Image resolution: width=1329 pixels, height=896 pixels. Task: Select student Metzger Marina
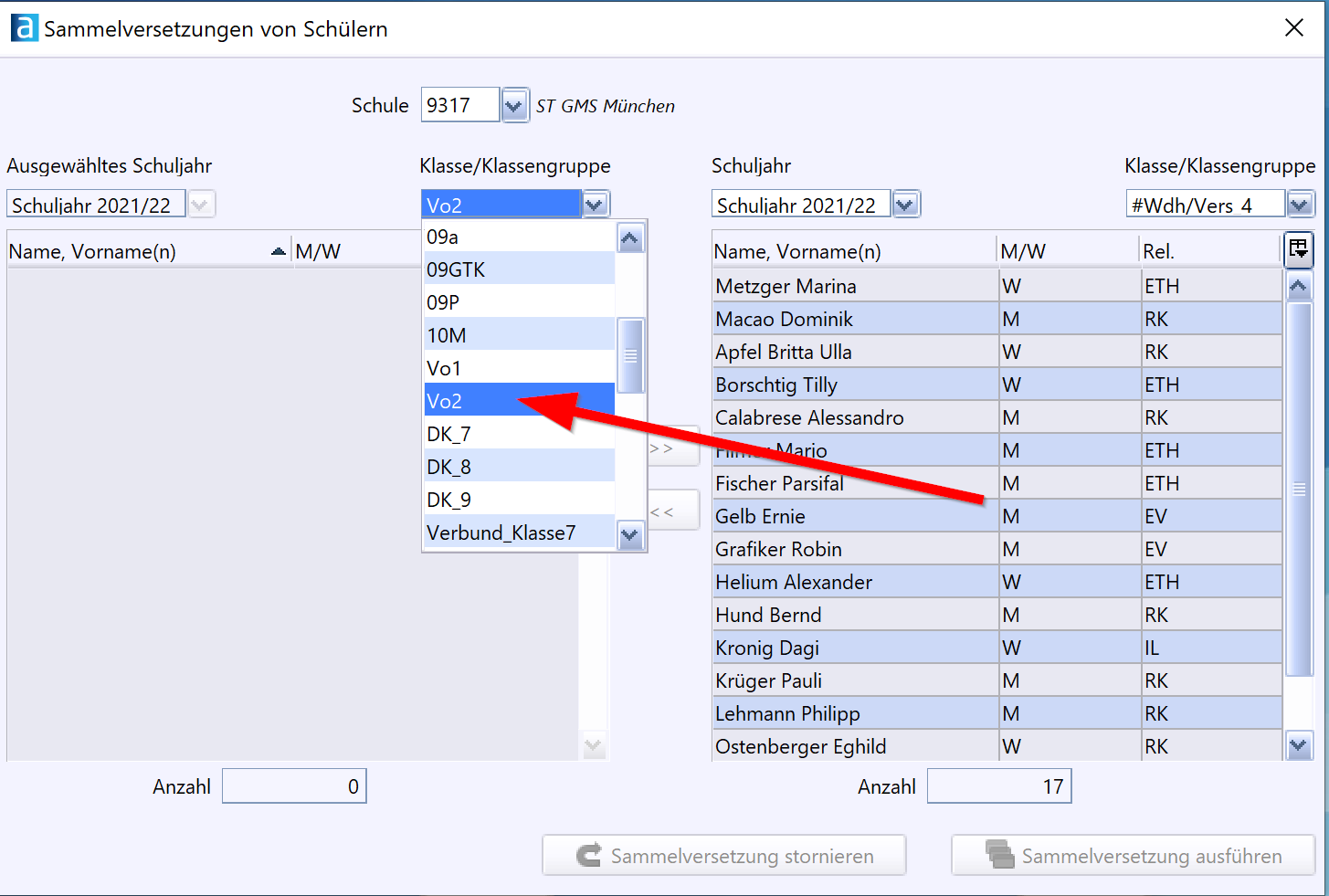pos(997,286)
